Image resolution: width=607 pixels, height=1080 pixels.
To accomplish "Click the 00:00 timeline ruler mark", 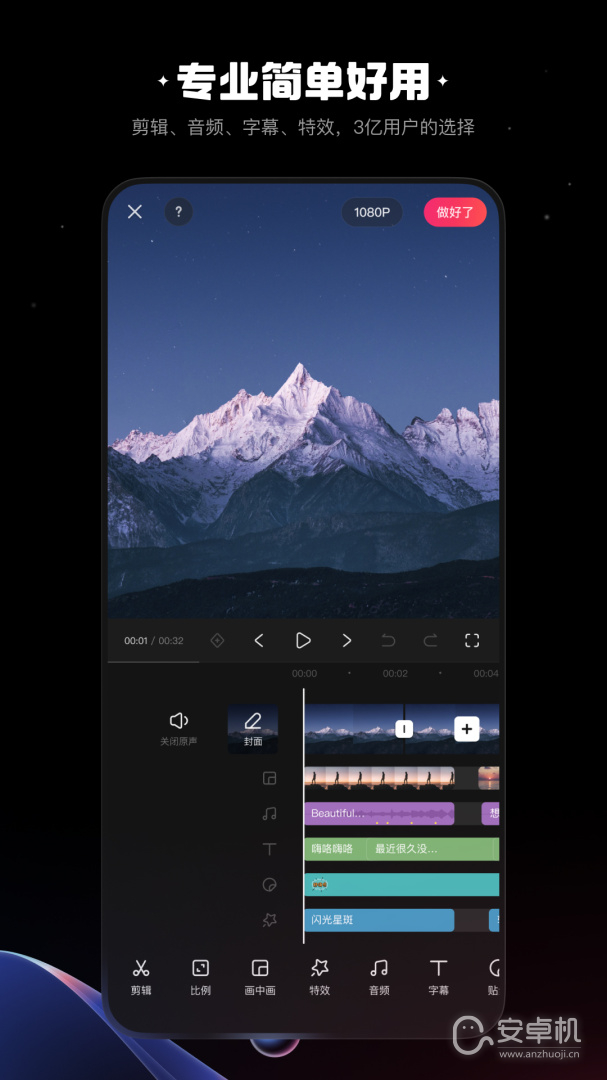I will 305,674.
